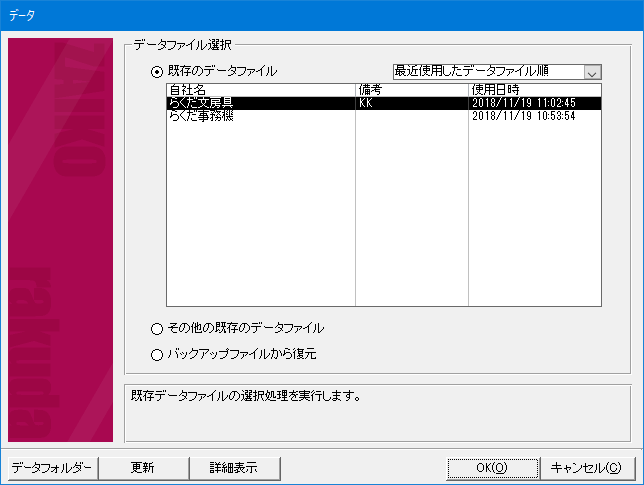Click the 詳細表示 button
Screen dimensions: 644x485
[233, 468]
